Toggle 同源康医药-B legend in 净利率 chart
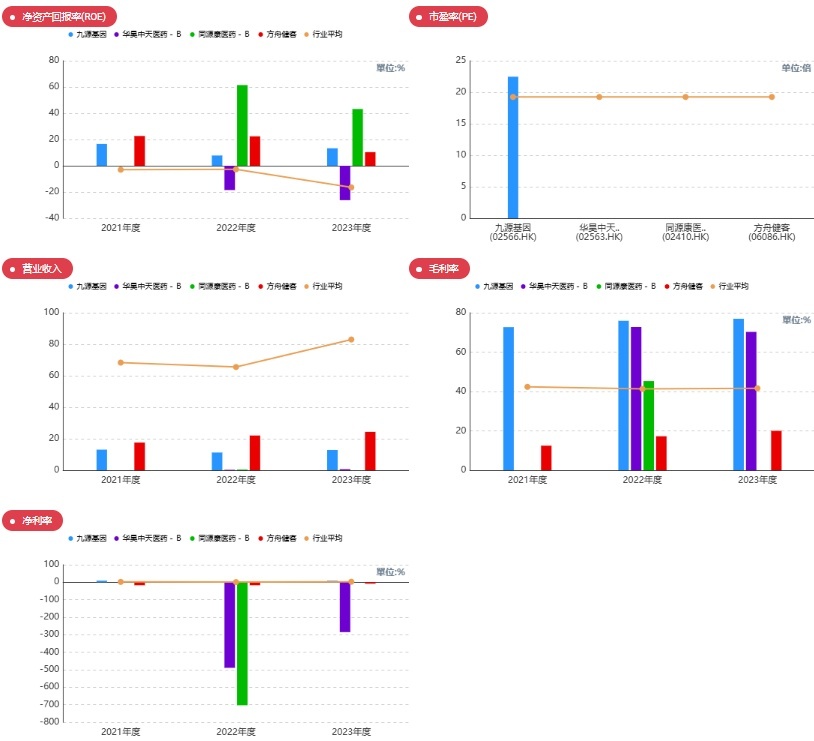814x741 pixels. [x=218, y=538]
